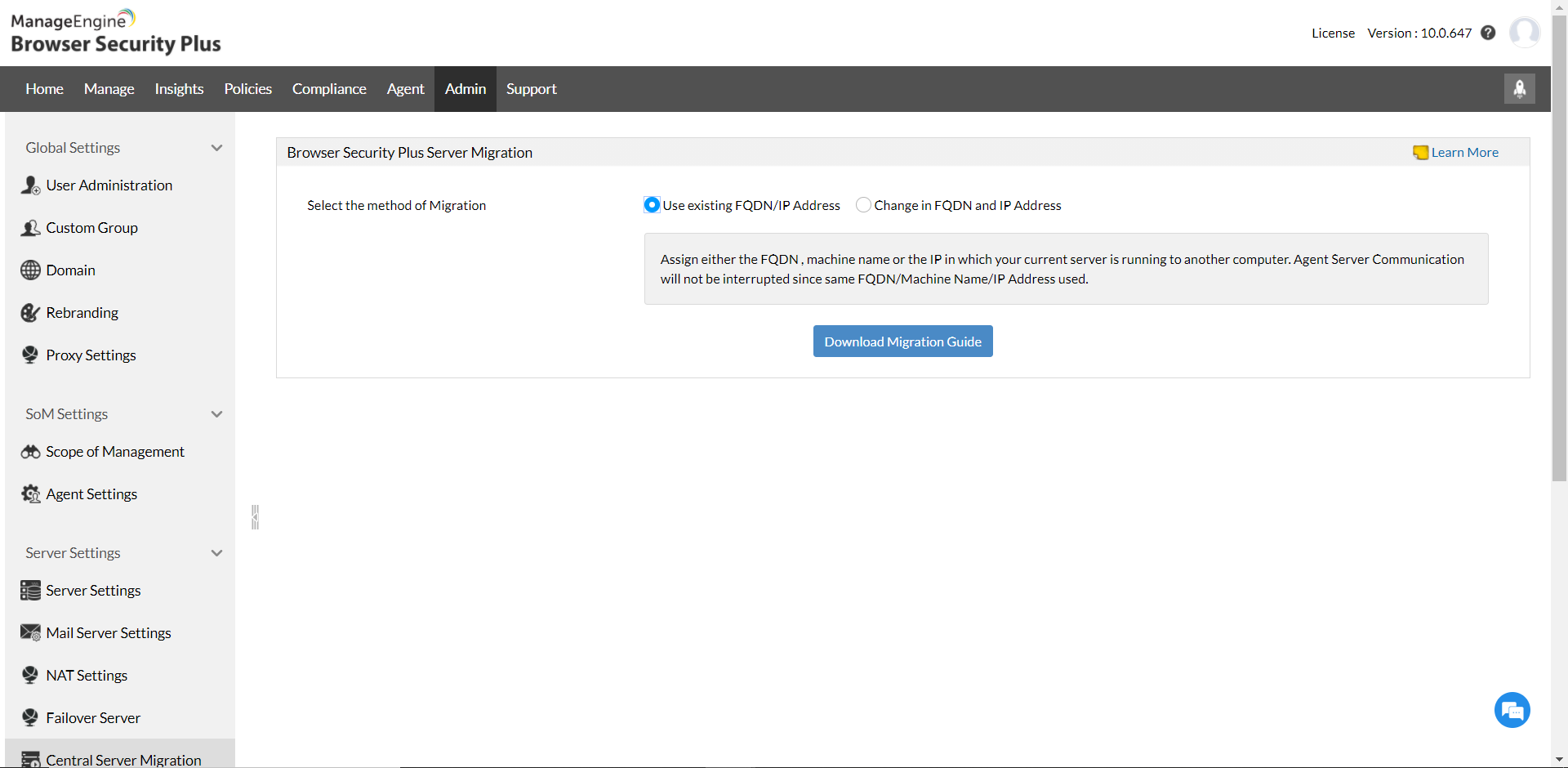1568x768 pixels.
Task: Open the License link
Action: [1334, 33]
